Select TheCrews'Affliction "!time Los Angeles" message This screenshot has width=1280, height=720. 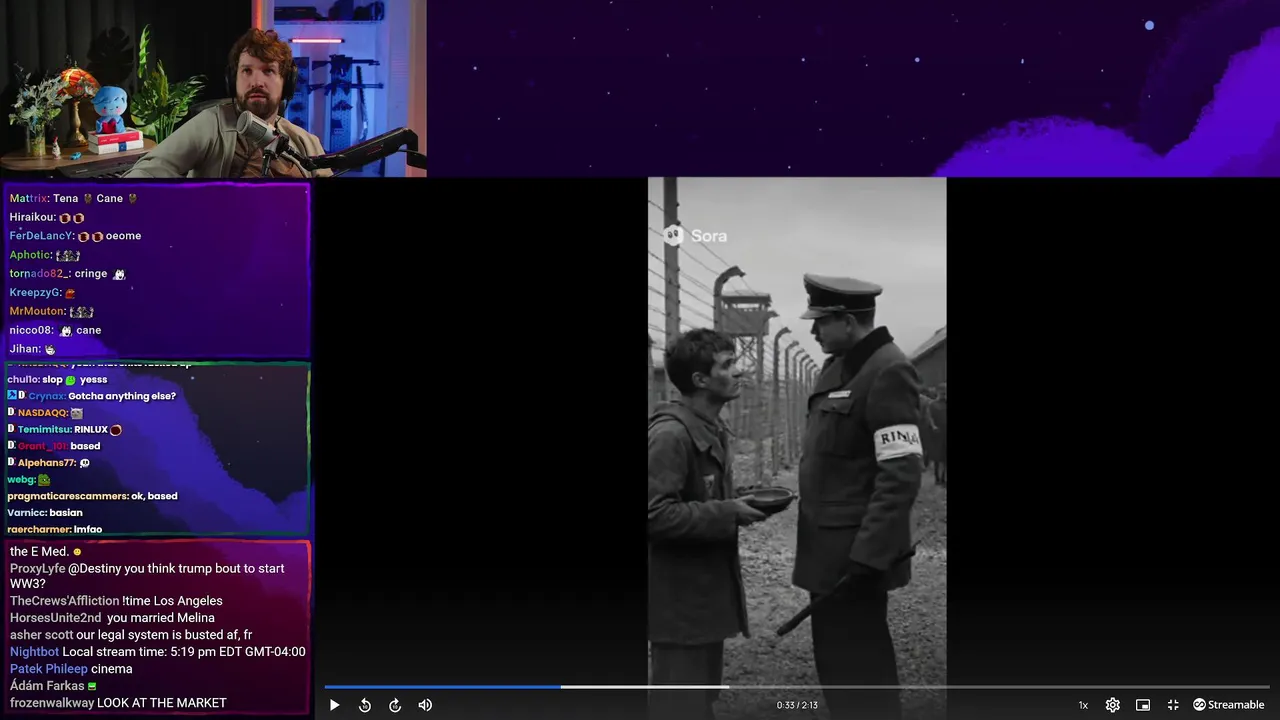(116, 601)
